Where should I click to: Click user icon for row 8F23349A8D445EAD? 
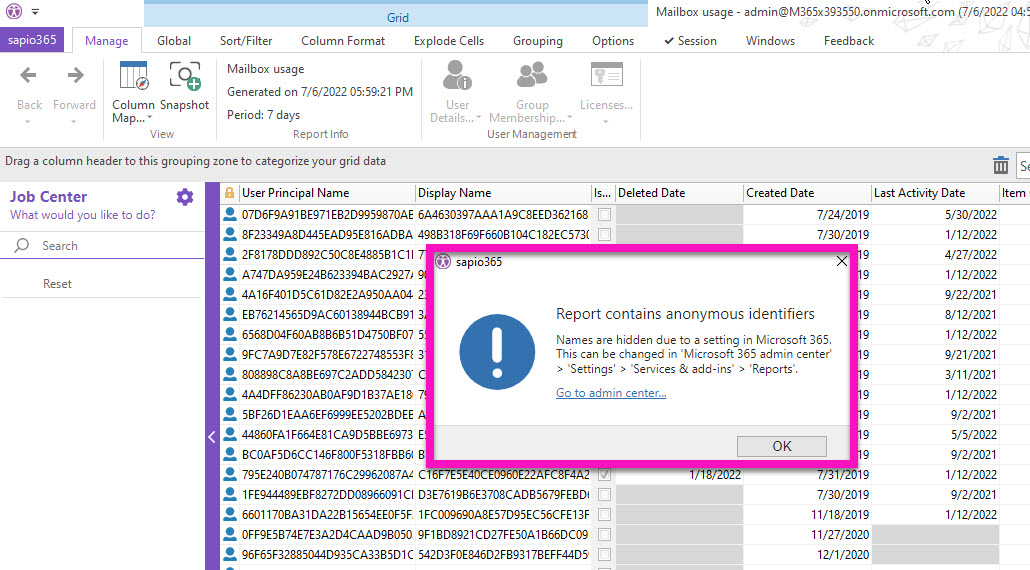pyautogui.click(x=230, y=234)
